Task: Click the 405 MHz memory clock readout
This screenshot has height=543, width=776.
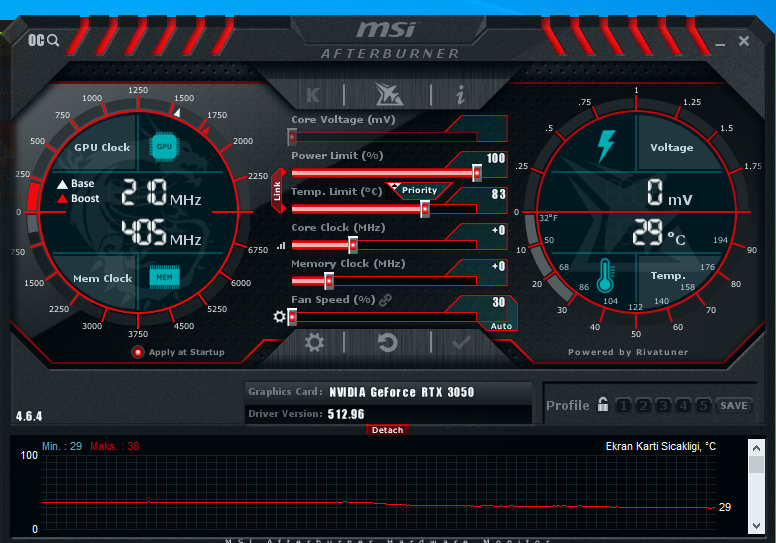Action: [161, 233]
